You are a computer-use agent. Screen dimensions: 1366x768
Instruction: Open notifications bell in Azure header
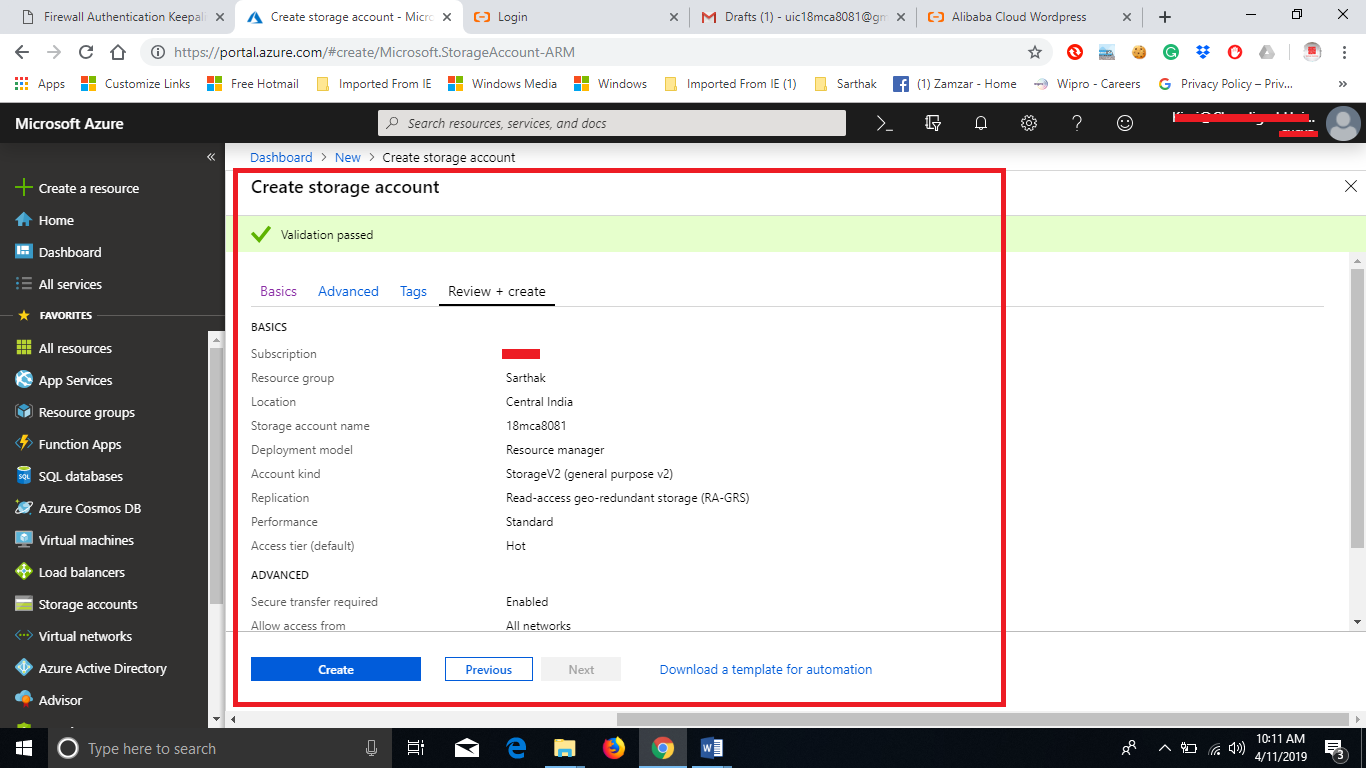[981, 123]
